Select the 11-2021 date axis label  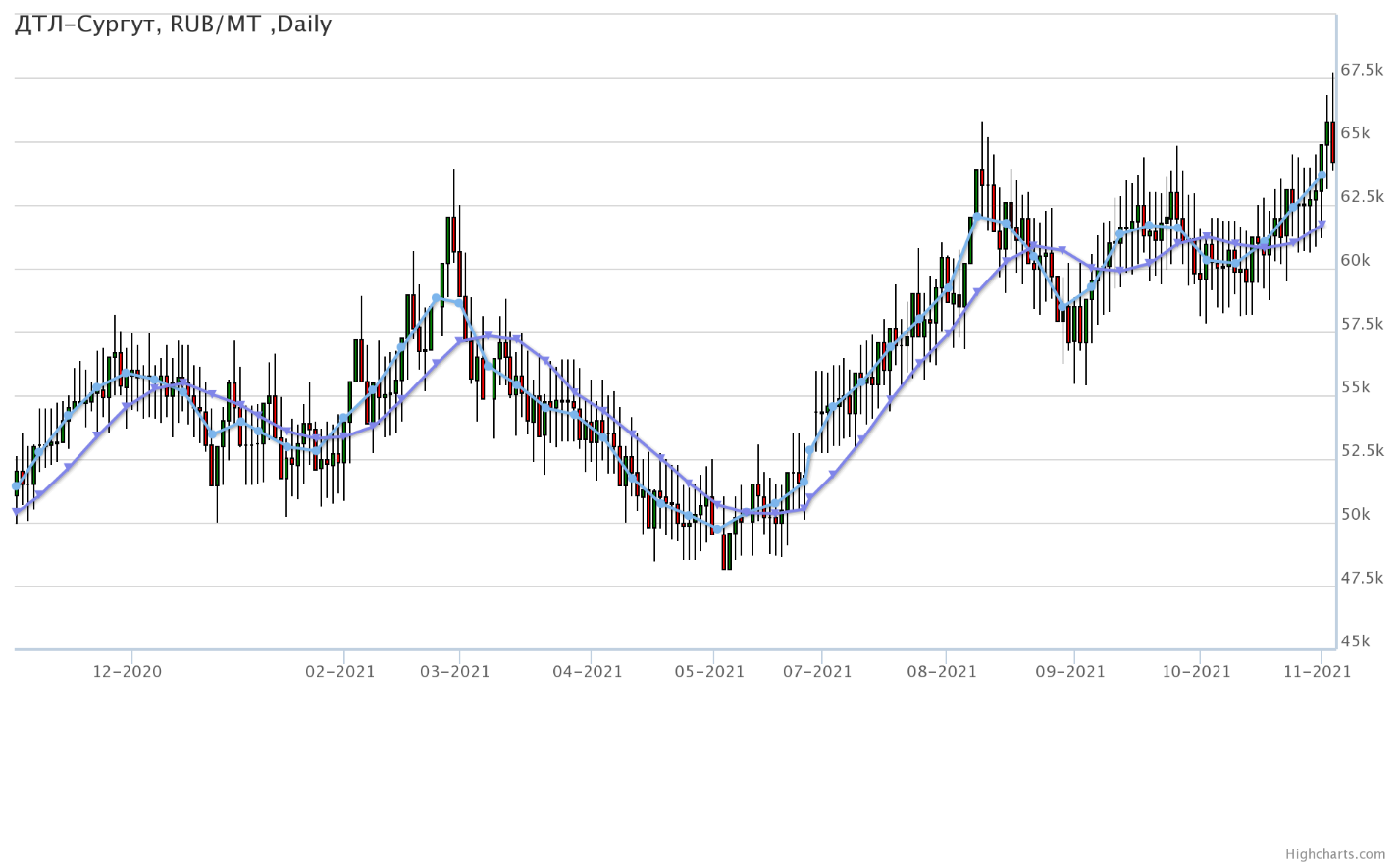[x=1317, y=671]
